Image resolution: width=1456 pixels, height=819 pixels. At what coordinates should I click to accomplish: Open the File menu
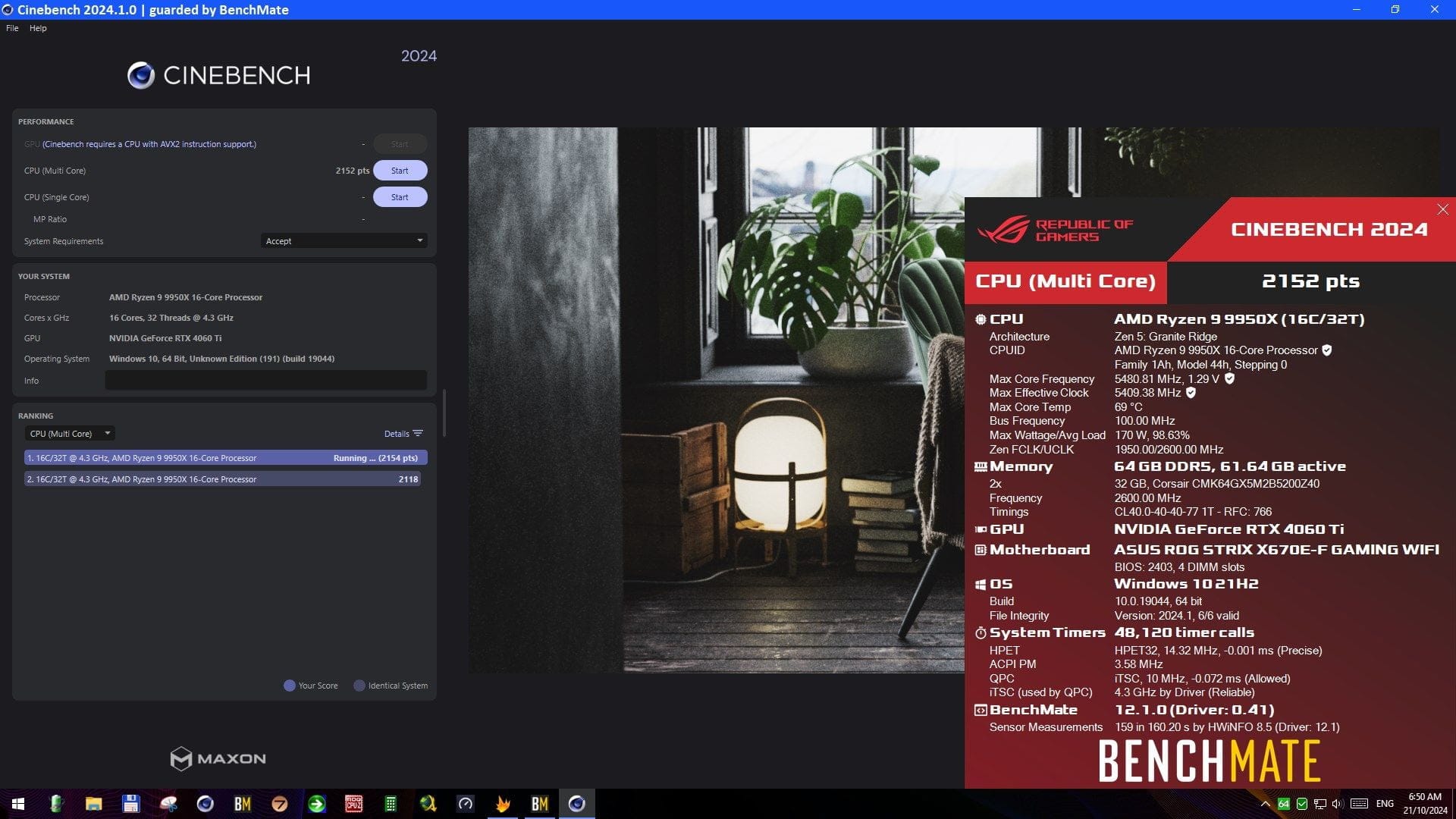coord(12,28)
